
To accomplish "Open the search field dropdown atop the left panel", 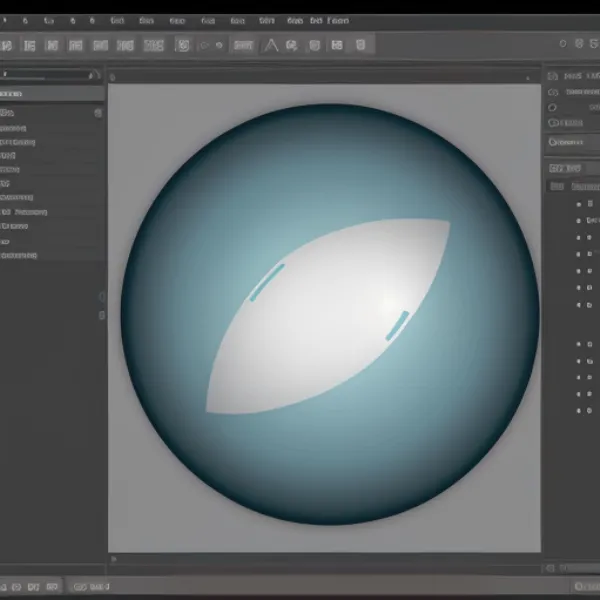I will click(x=97, y=74).
